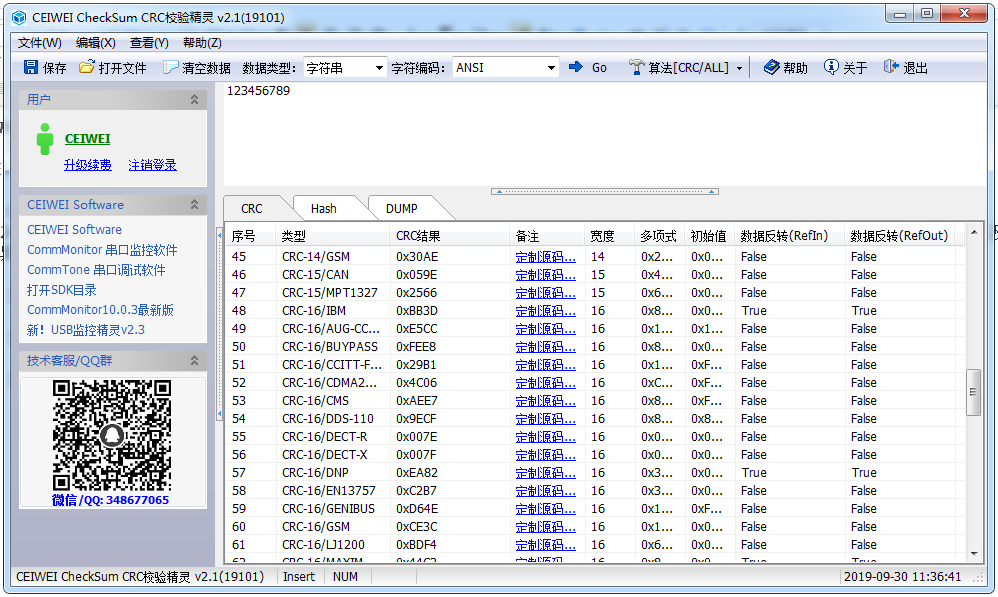This screenshot has height=597, width=998.
Task: Click the 升级续费 link
Action: pos(88,165)
